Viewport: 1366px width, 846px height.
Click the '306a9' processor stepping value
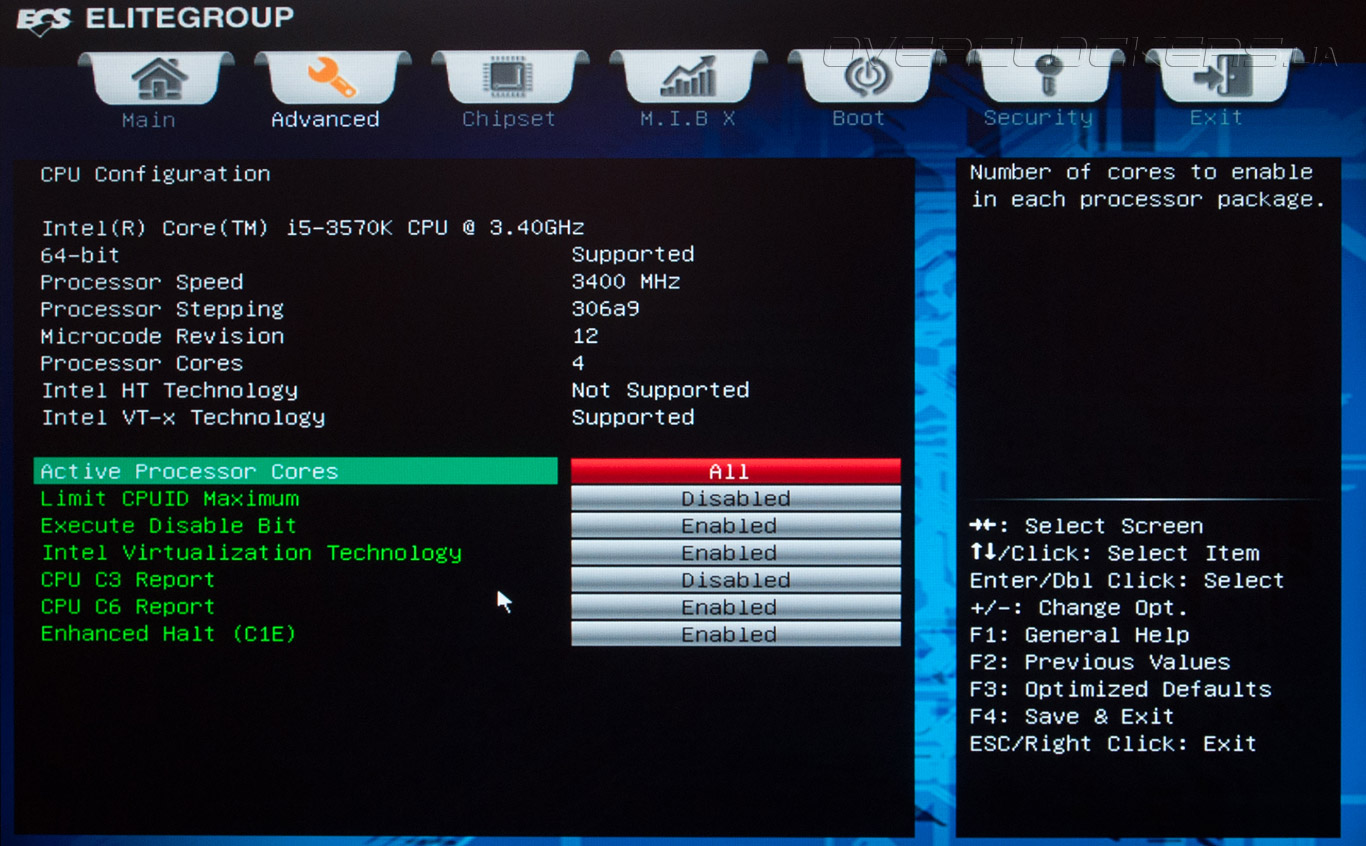click(605, 309)
